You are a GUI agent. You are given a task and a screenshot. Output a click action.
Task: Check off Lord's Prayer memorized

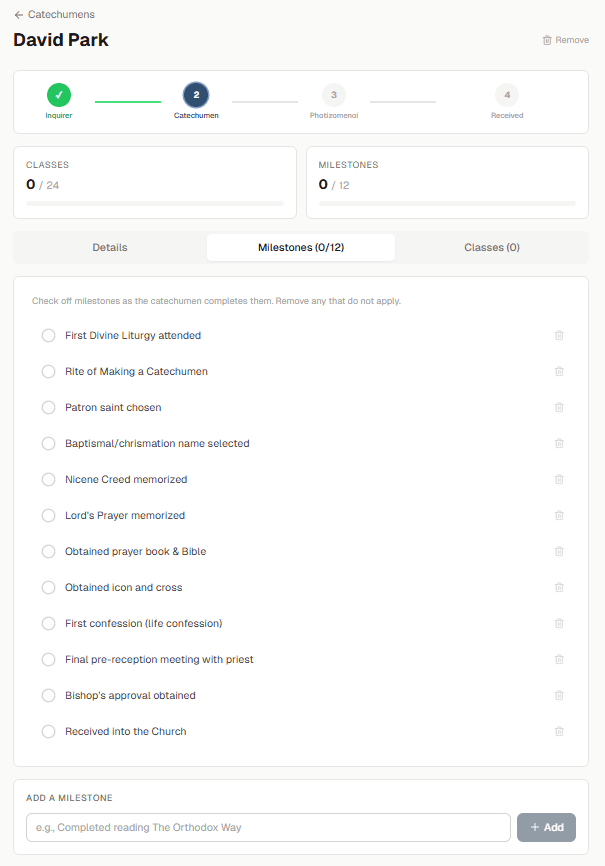click(x=49, y=515)
